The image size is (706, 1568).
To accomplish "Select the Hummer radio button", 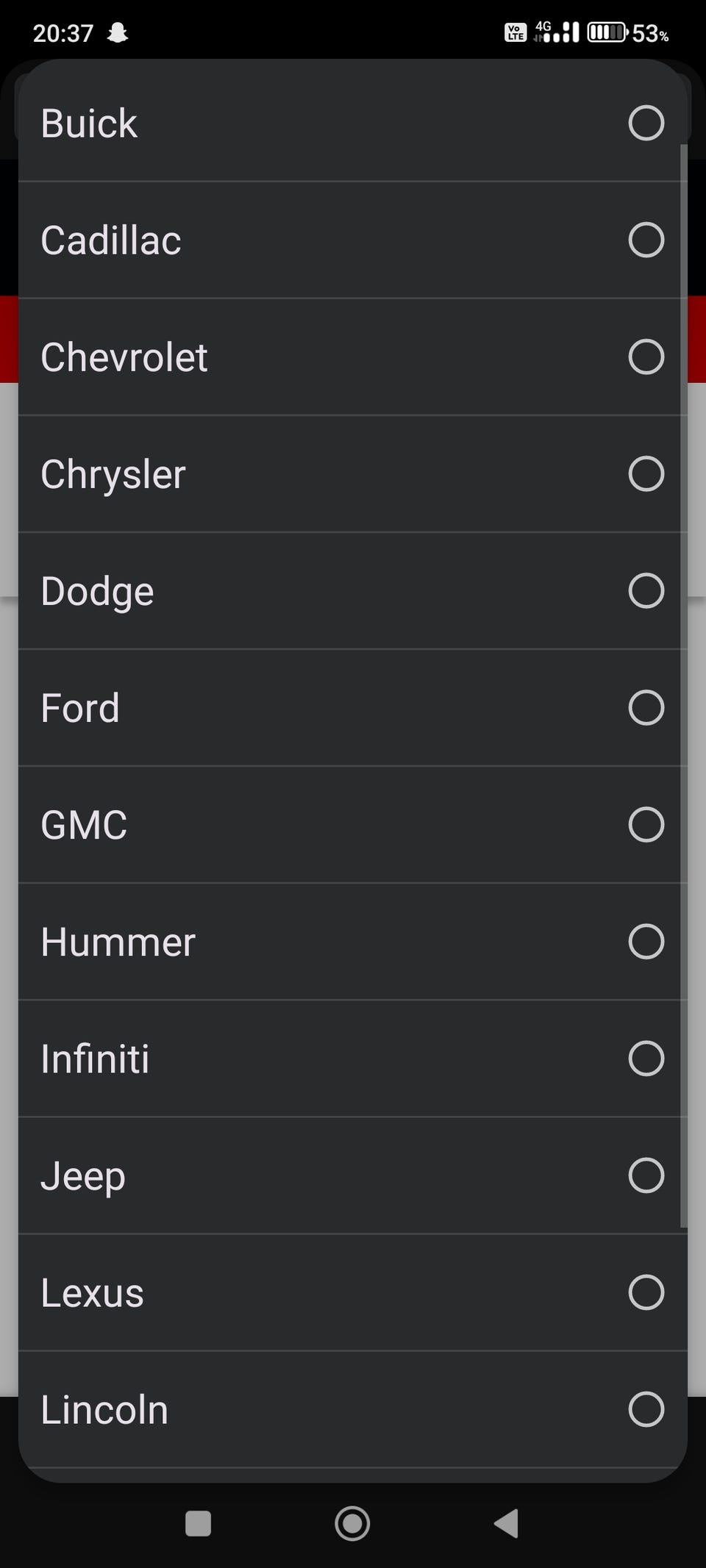I will pos(646,941).
